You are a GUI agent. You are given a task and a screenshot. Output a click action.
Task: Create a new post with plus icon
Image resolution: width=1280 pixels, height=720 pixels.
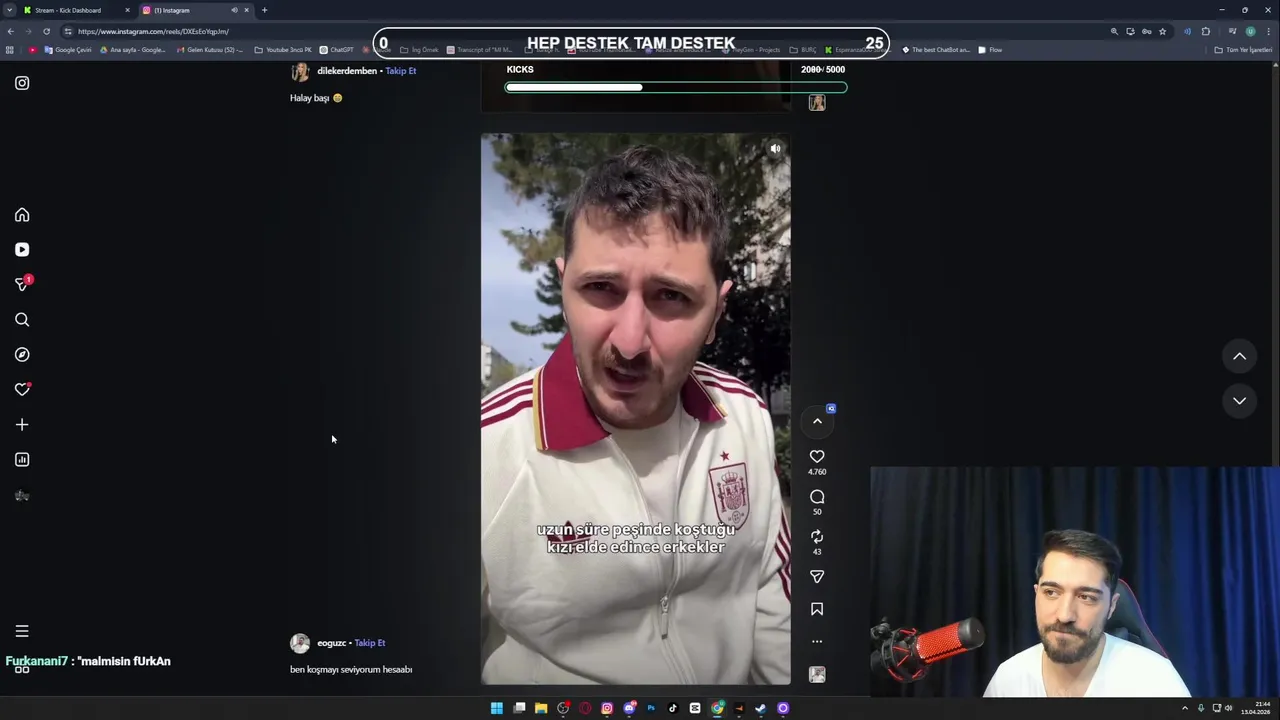click(x=22, y=425)
